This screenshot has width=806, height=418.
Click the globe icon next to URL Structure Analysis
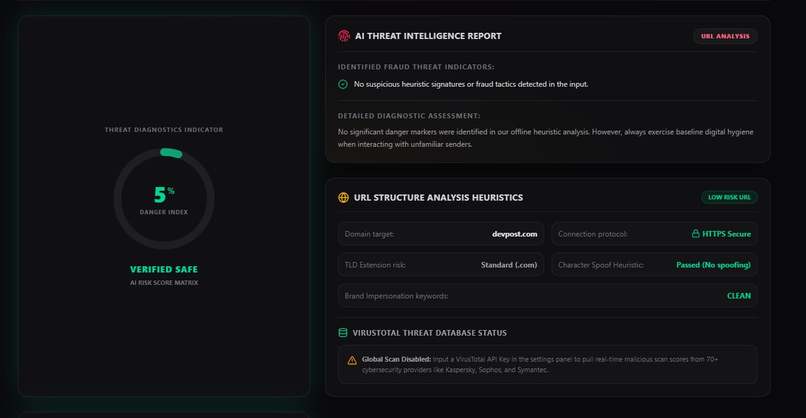(x=343, y=197)
